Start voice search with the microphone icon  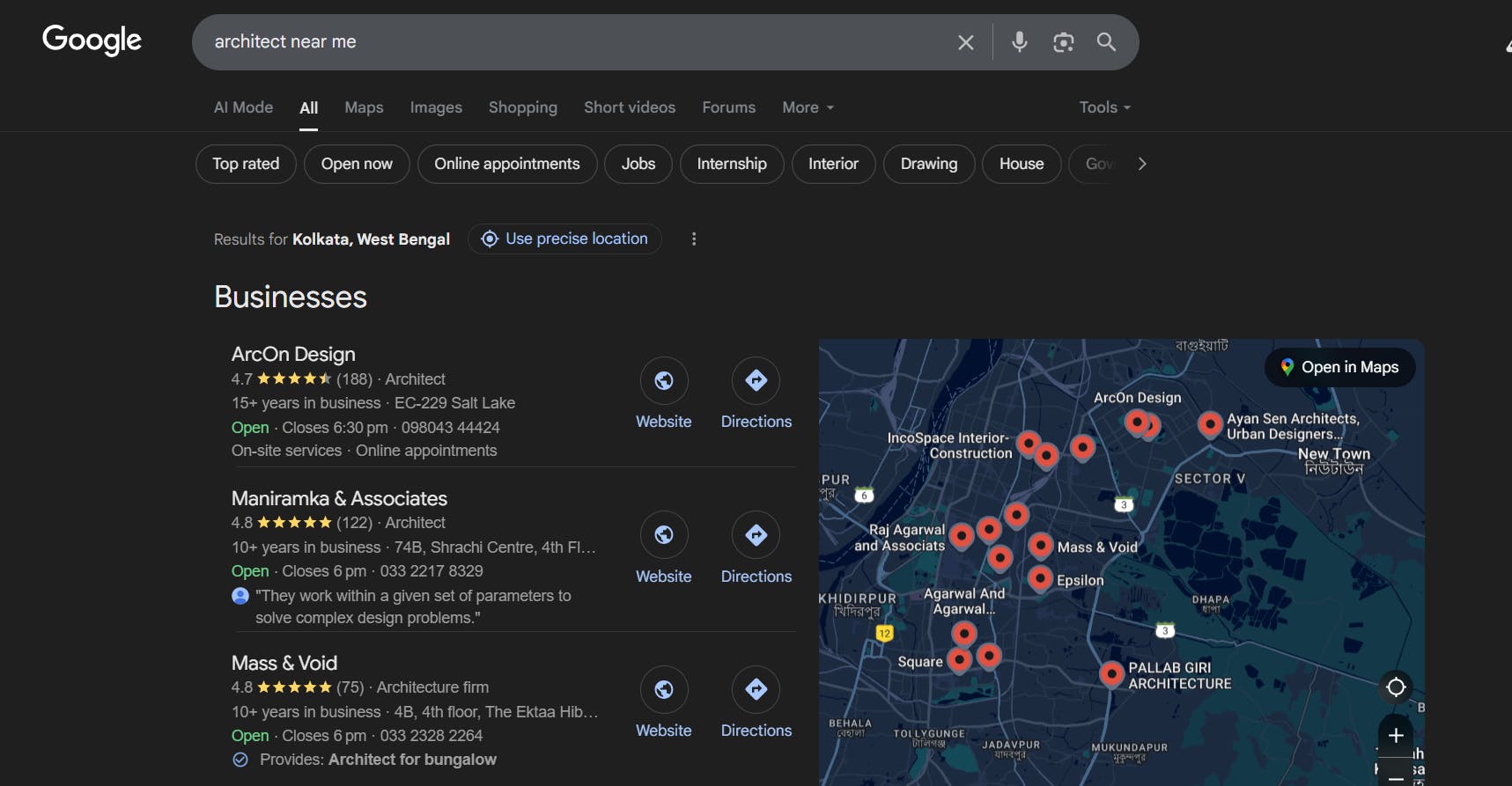(1020, 42)
